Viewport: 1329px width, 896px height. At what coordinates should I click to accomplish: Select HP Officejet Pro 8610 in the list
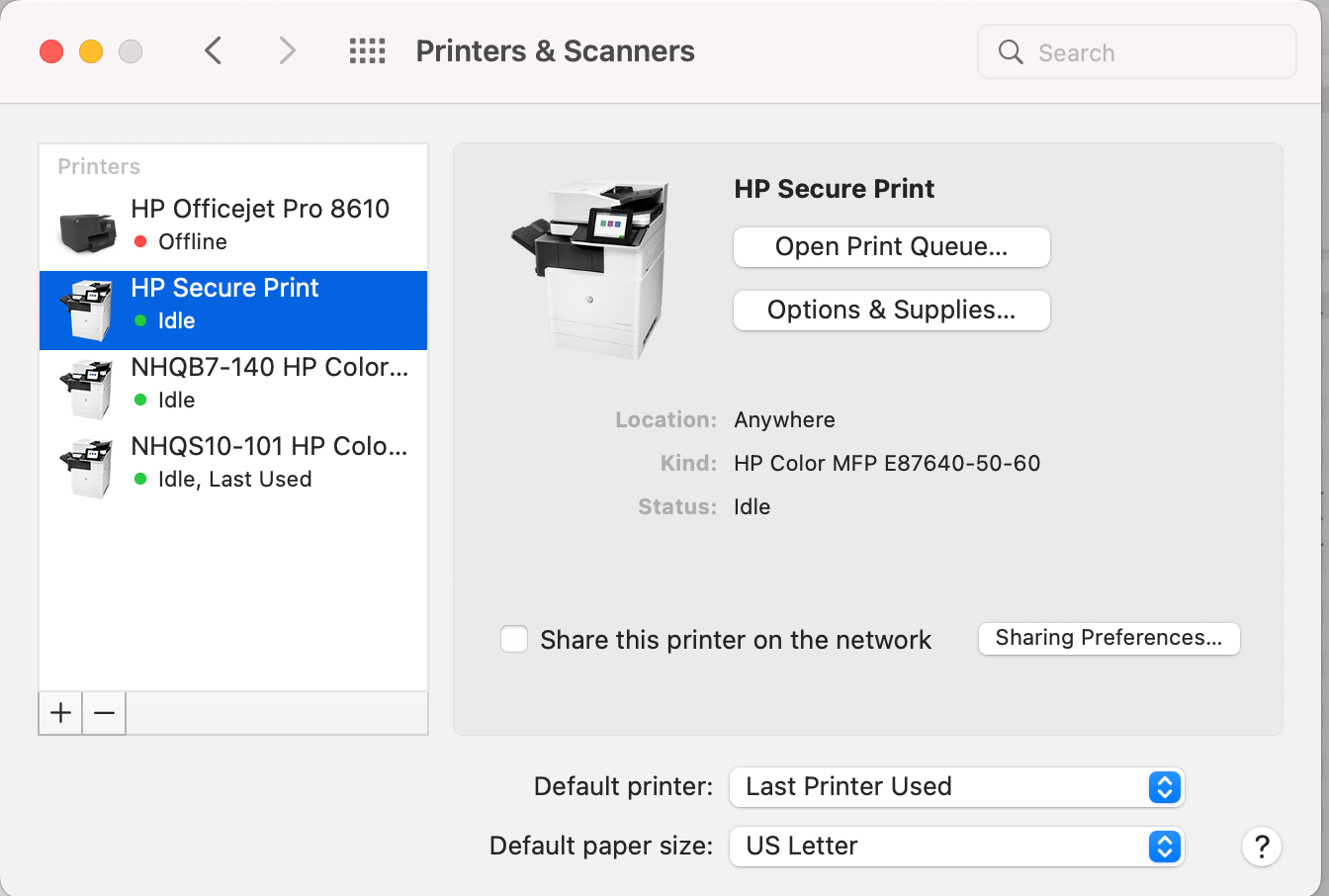click(233, 230)
